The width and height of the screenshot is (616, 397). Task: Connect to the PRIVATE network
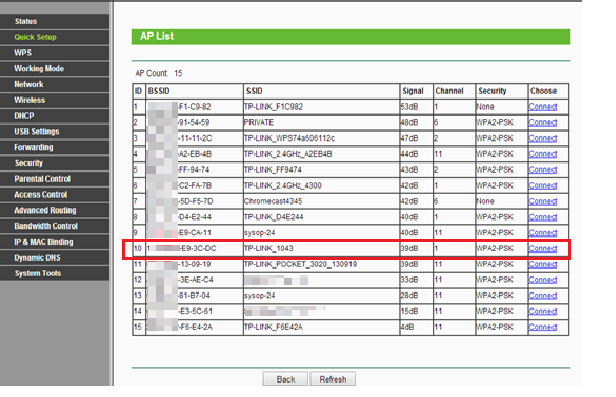pyautogui.click(x=543, y=123)
